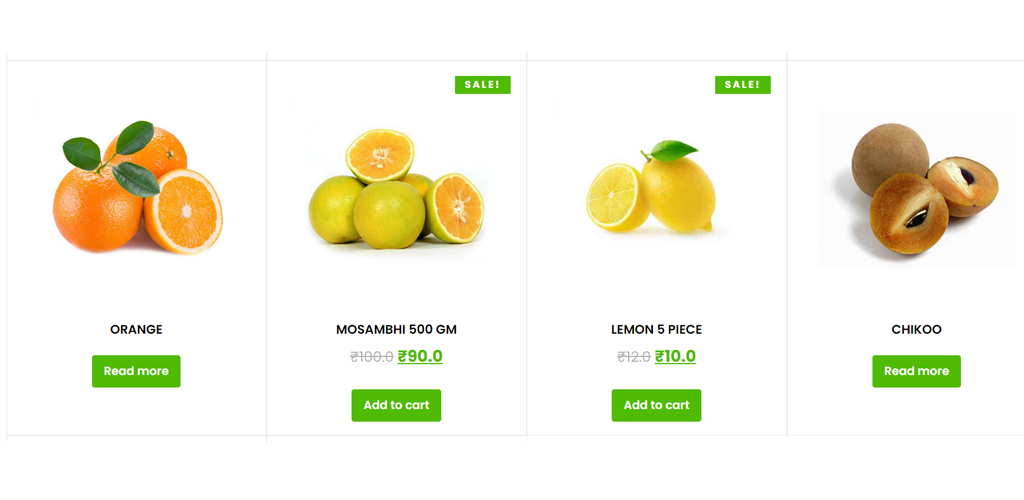
Task: Click the SALE! badge on Mosambhi
Action: pyautogui.click(x=483, y=85)
